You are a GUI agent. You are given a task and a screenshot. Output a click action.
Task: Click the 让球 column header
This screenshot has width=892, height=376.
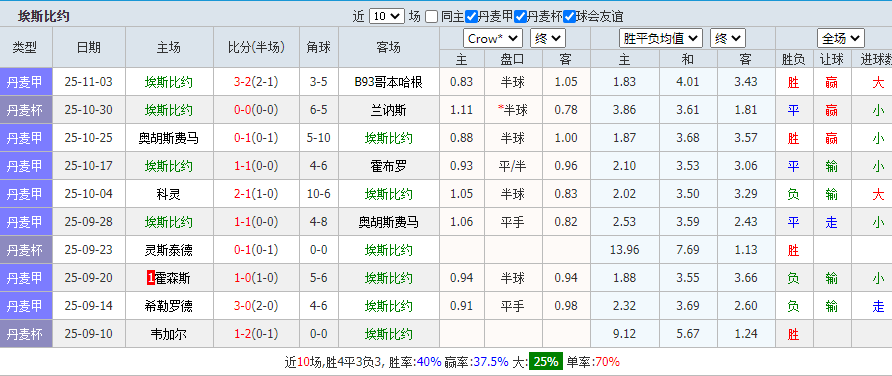click(x=832, y=59)
